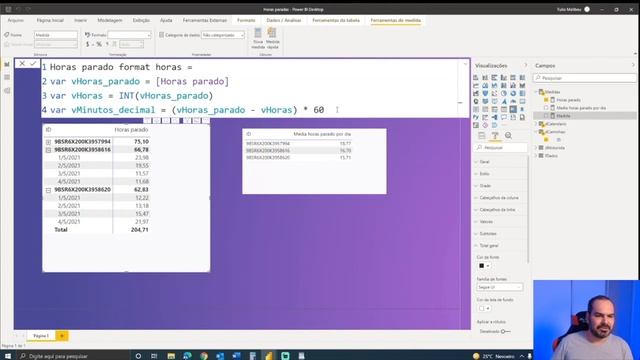640x360 pixels.
Task: Select the pie chart visualization icon
Action: pyautogui.click(x=504, y=93)
